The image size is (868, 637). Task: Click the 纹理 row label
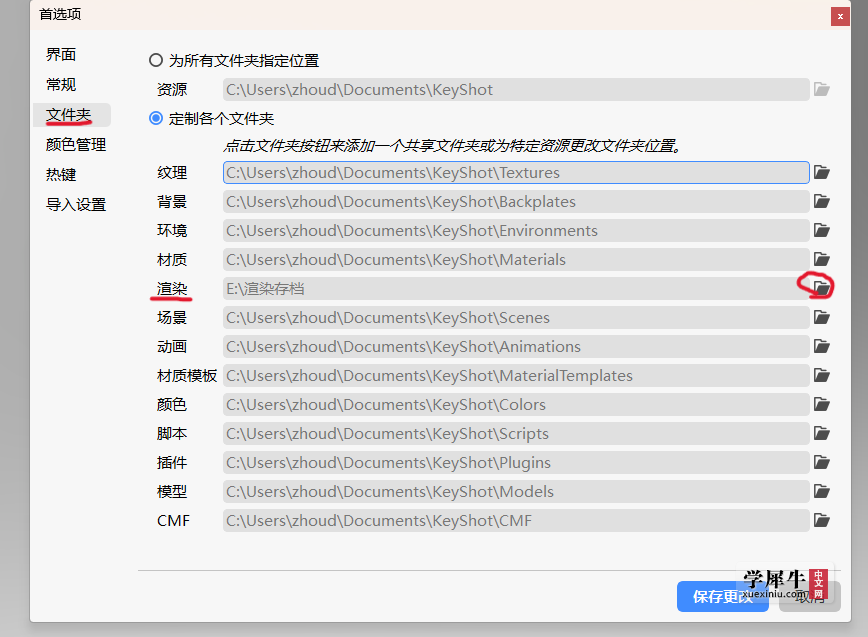point(172,173)
